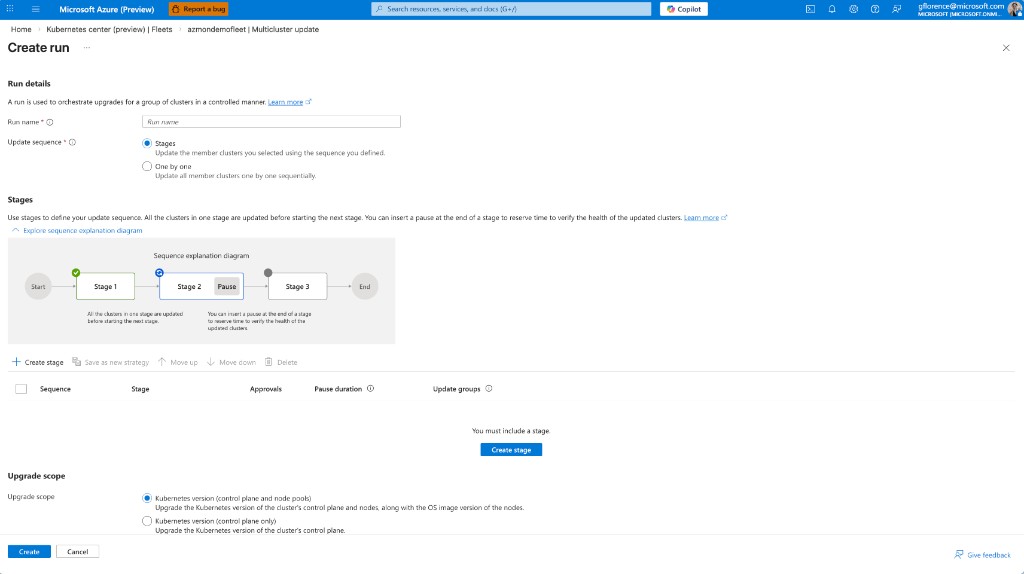Open the more options ellipsis beside Create run
This screenshot has height=574, width=1024.
click(x=87, y=48)
